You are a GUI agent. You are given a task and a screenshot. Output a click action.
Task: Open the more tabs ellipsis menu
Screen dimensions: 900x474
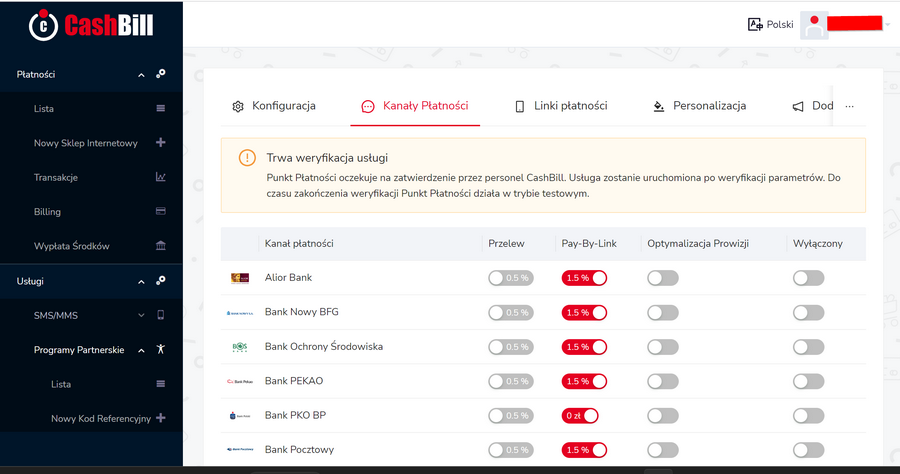(849, 106)
